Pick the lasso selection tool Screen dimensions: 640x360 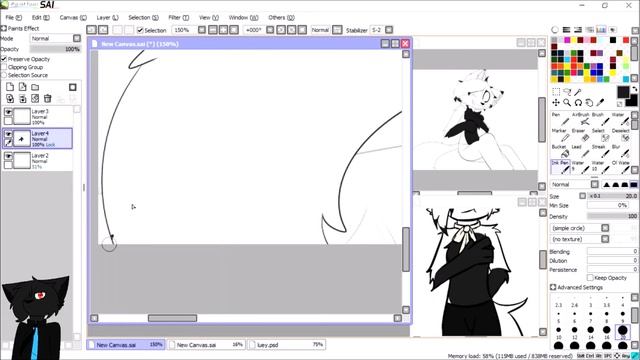(567, 92)
